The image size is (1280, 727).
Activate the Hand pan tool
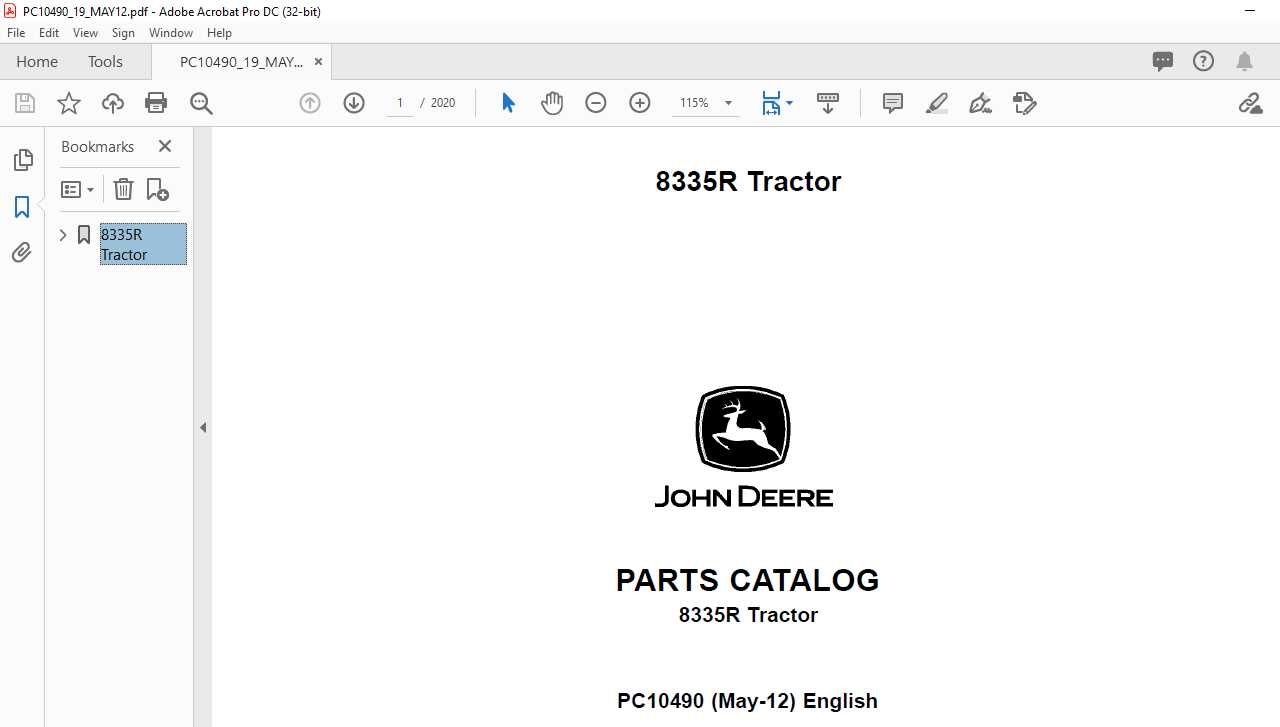[x=552, y=103]
